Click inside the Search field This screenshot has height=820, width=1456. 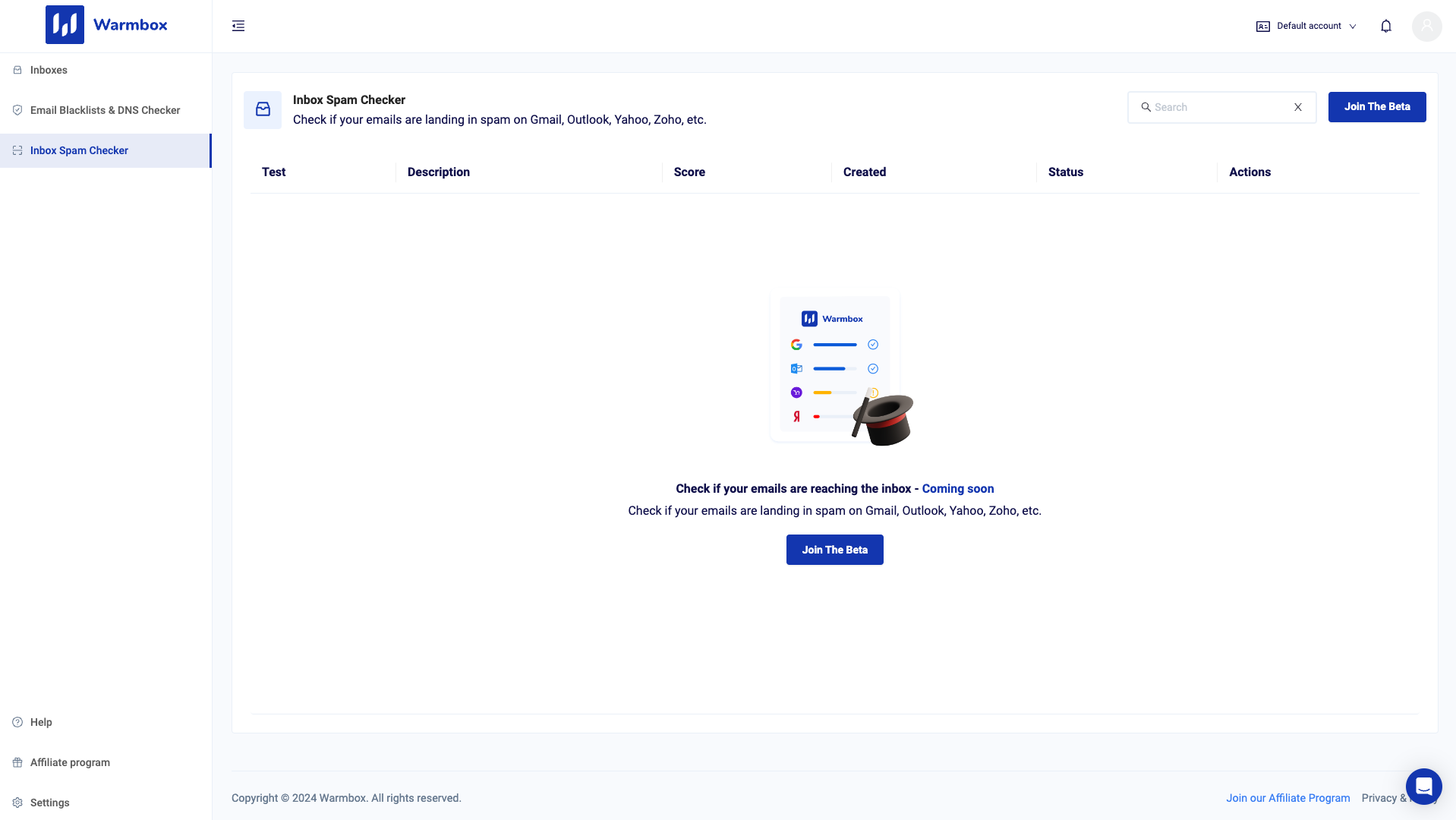pos(1215,107)
